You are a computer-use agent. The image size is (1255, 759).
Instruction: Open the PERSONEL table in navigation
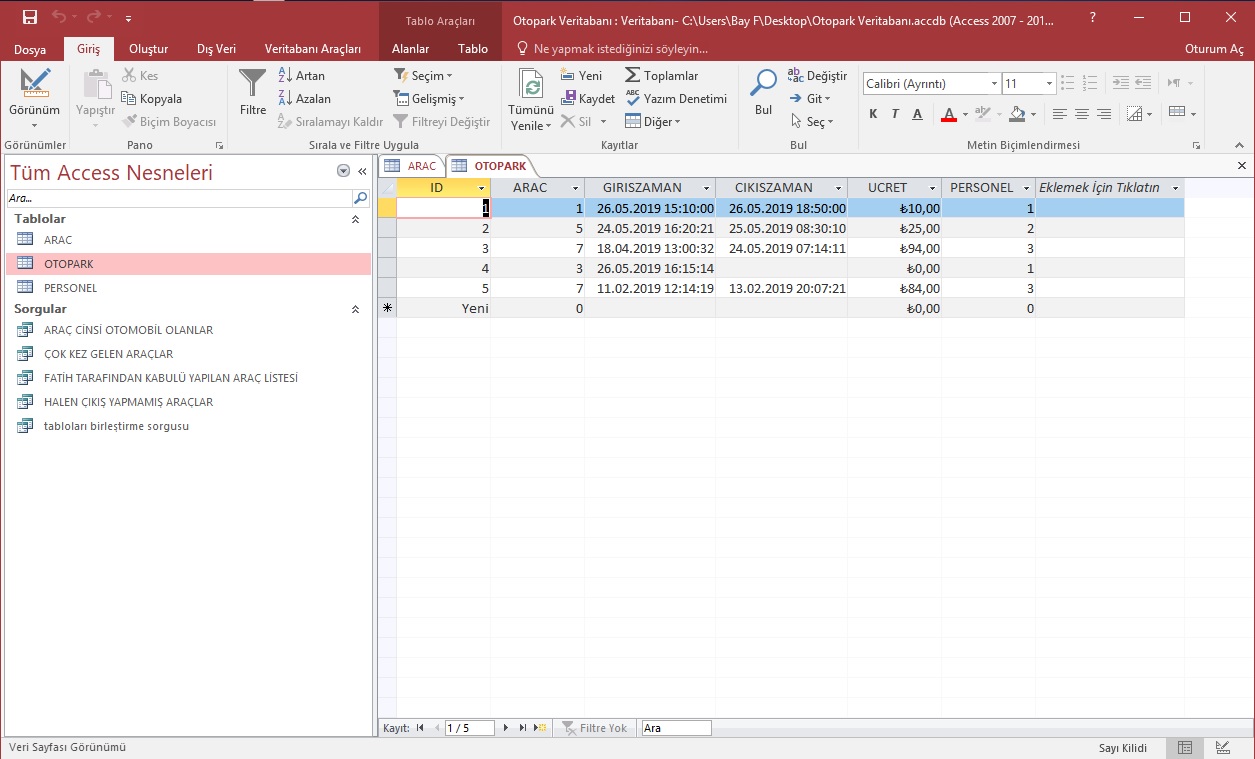70,288
